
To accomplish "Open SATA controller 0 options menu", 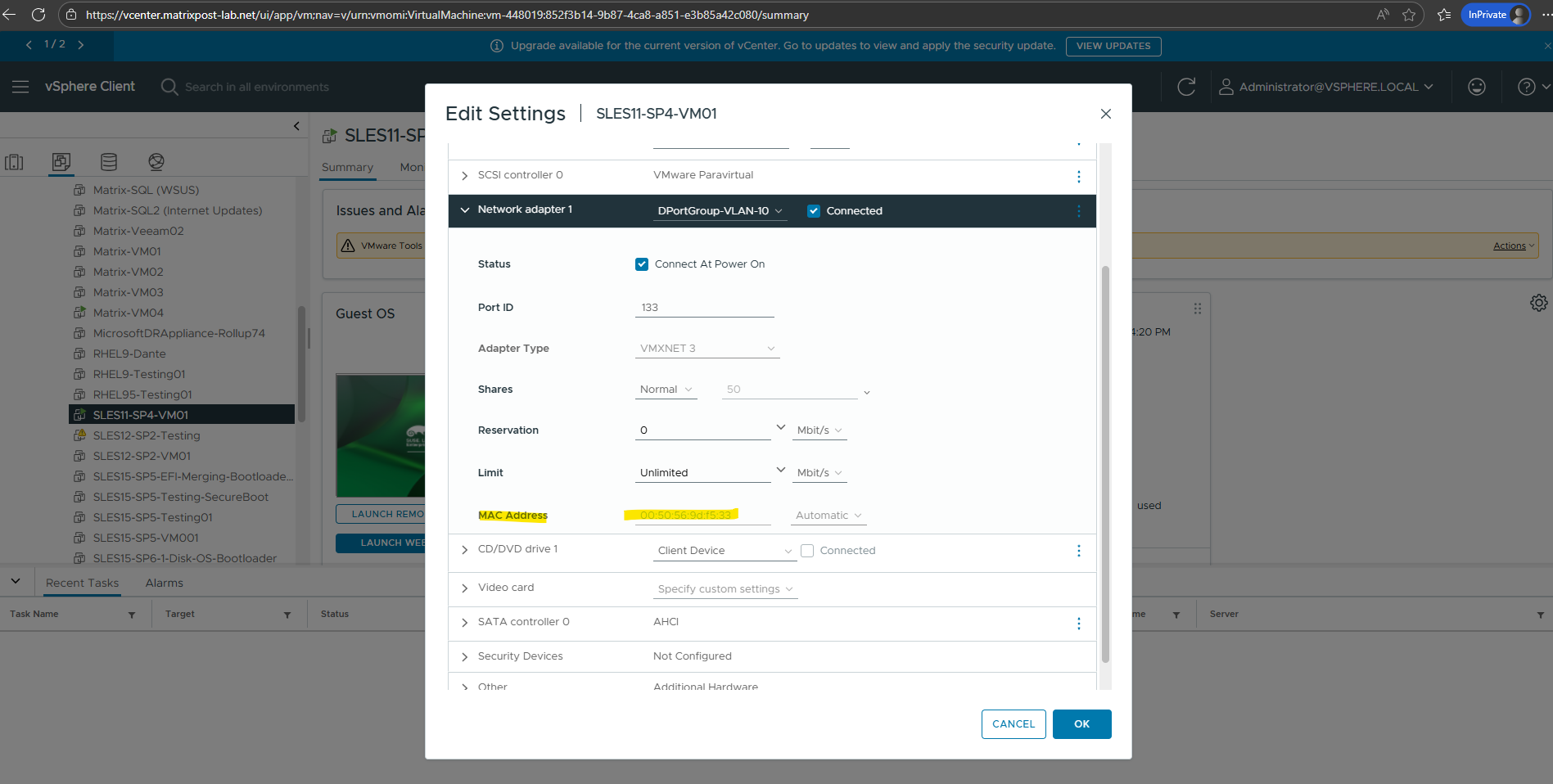I will [x=1079, y=624].
